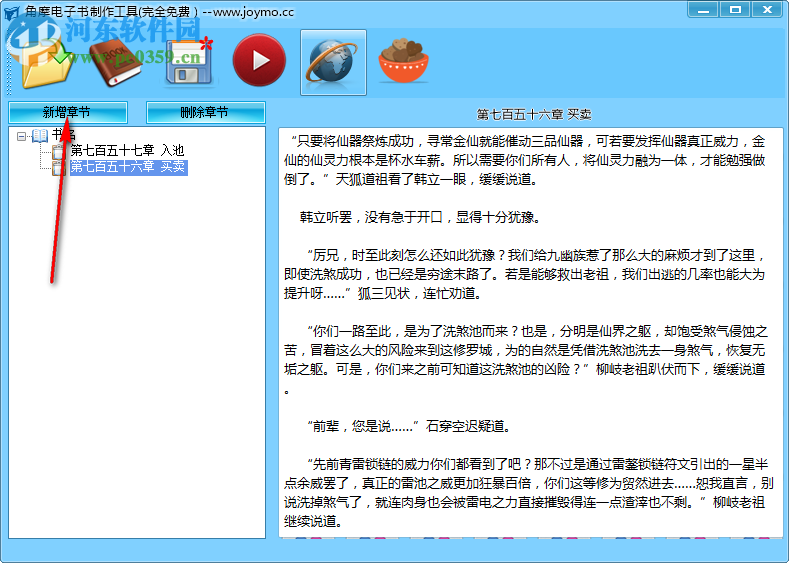Viewport: 789px width, 563px height.
Task: Click page icon beside 第七百五十六章 买卖
Action: (x=59, y=168)
